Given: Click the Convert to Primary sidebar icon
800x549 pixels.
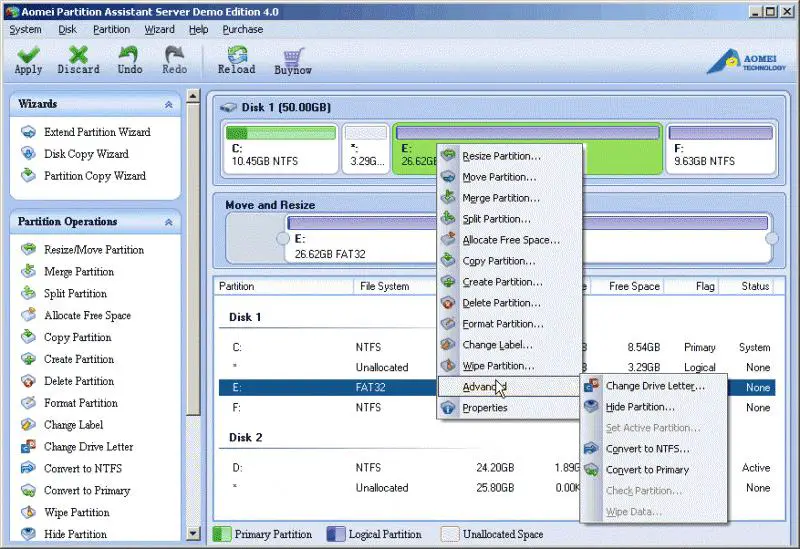Looking at the screenshot, I should point(29,490).
